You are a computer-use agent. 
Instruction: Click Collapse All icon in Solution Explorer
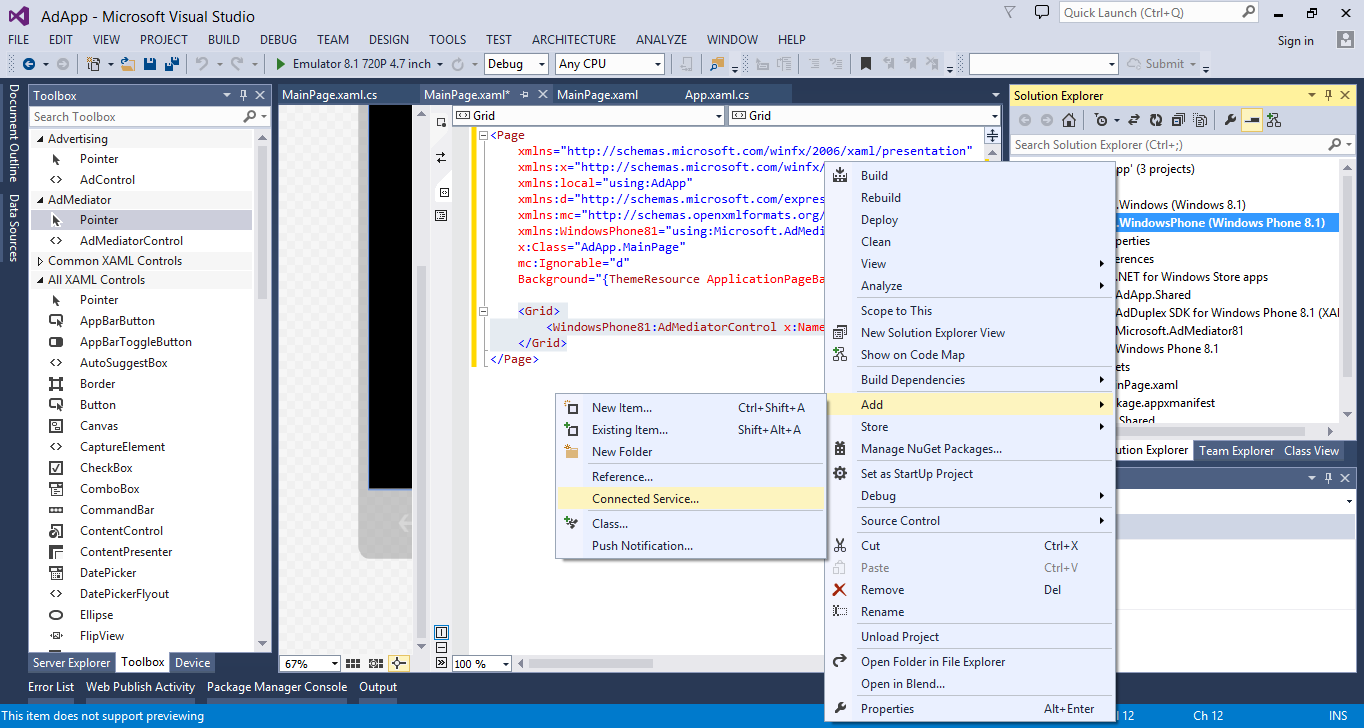(x=1176, y=120)
